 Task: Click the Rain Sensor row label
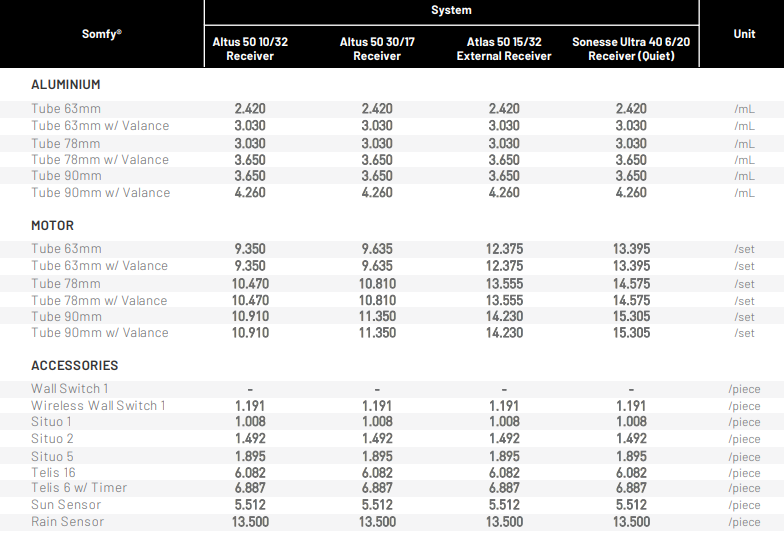tap(68, 522)
